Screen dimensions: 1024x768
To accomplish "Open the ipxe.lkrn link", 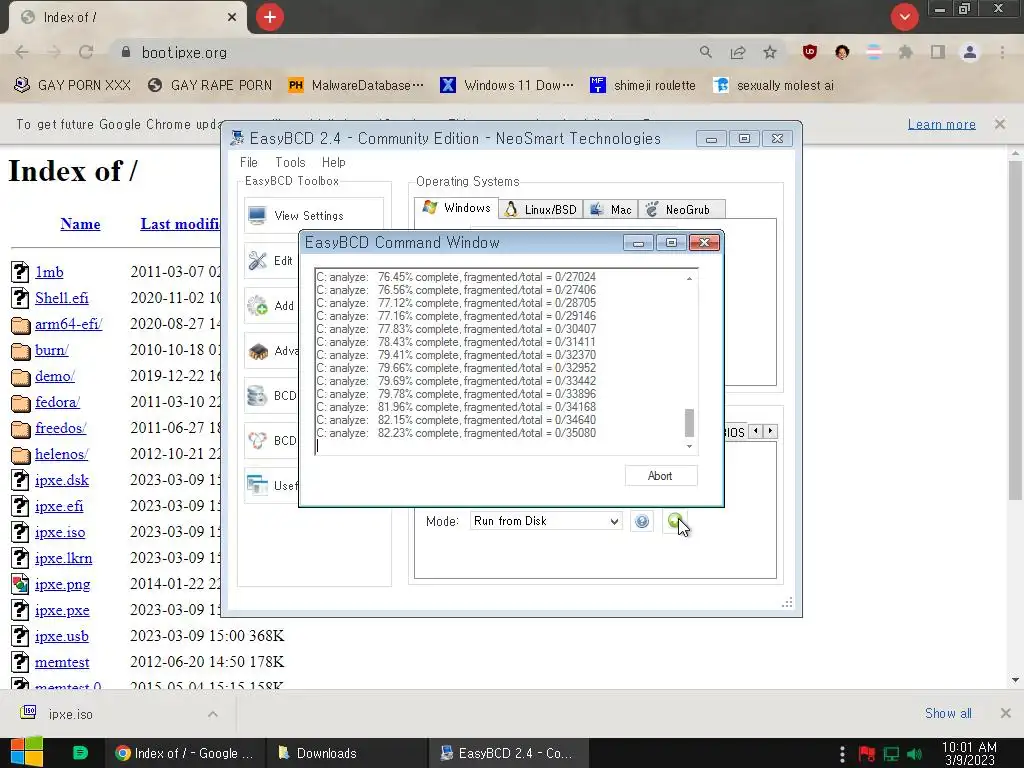I will coord(63,558).
